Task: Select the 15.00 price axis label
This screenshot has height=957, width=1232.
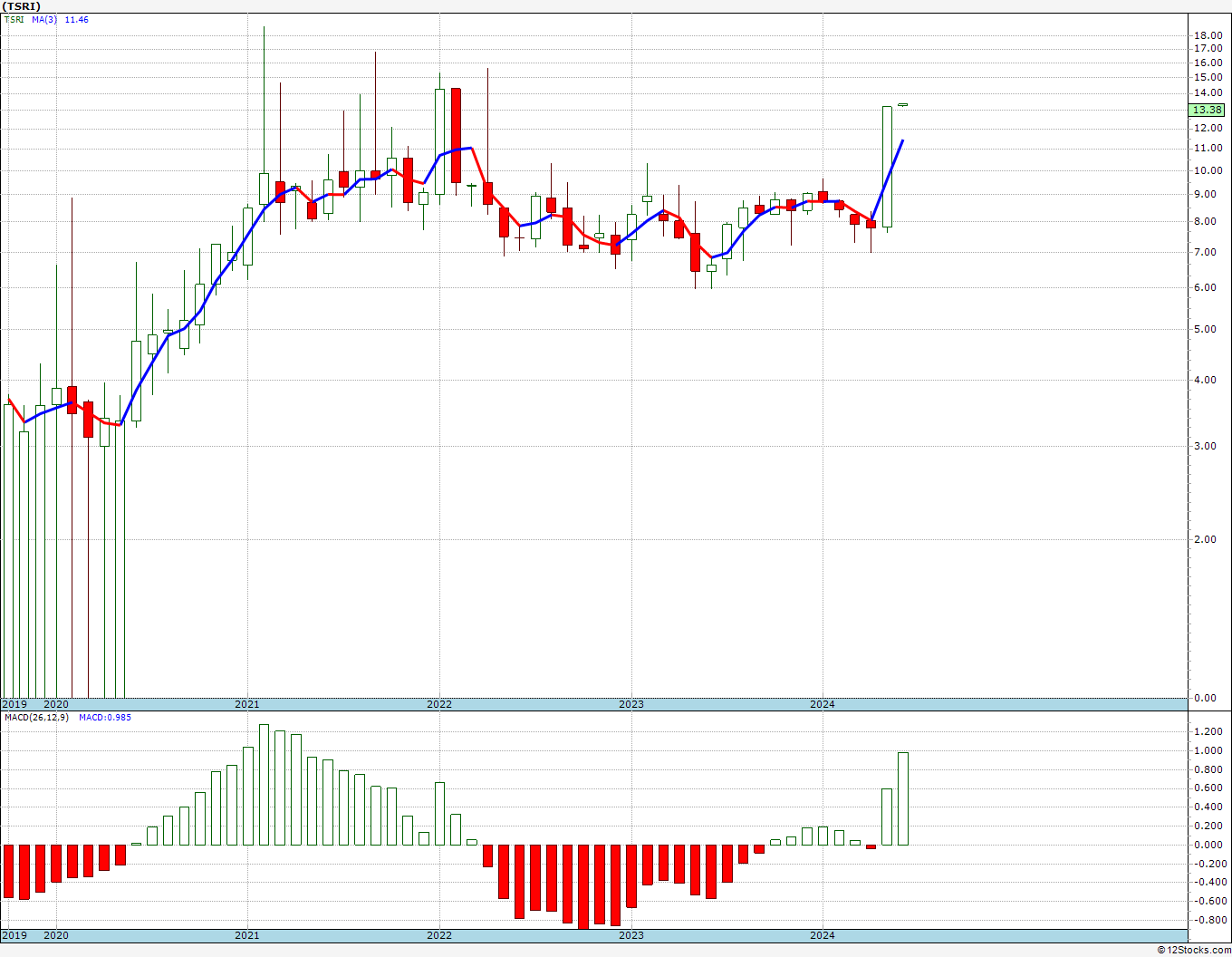Action: click(x=1208, y=77)
